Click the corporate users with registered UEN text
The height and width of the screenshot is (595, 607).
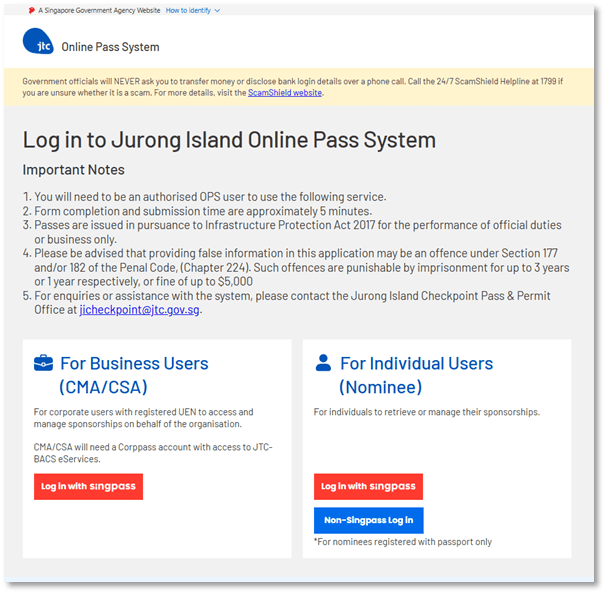click(144, 418)
